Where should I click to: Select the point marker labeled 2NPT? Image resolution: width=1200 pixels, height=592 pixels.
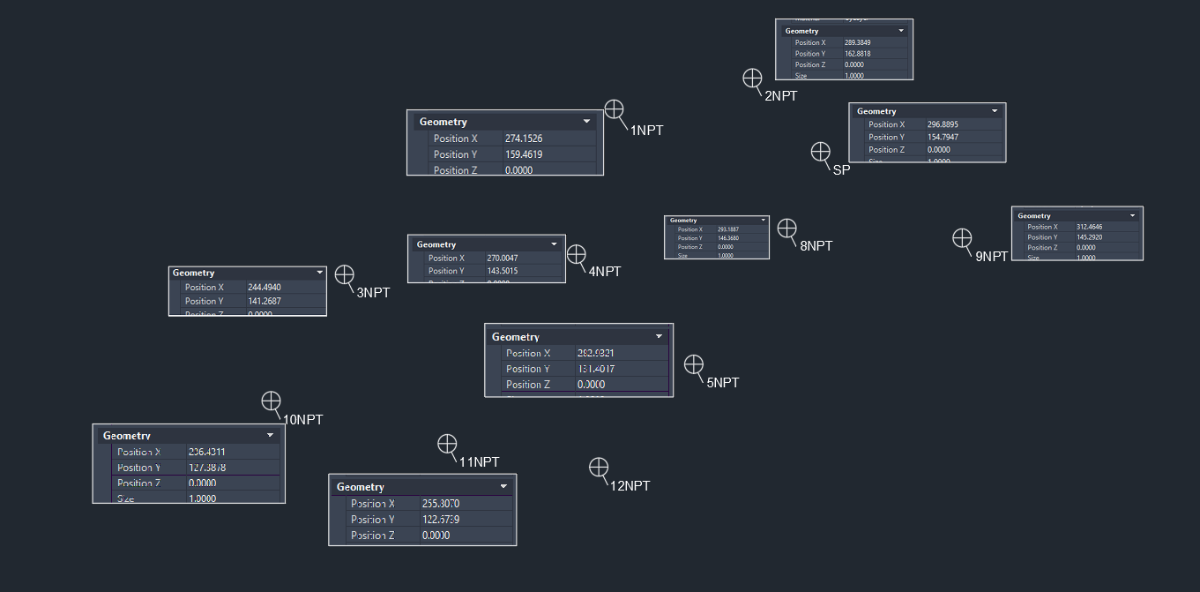coord(752,78)
